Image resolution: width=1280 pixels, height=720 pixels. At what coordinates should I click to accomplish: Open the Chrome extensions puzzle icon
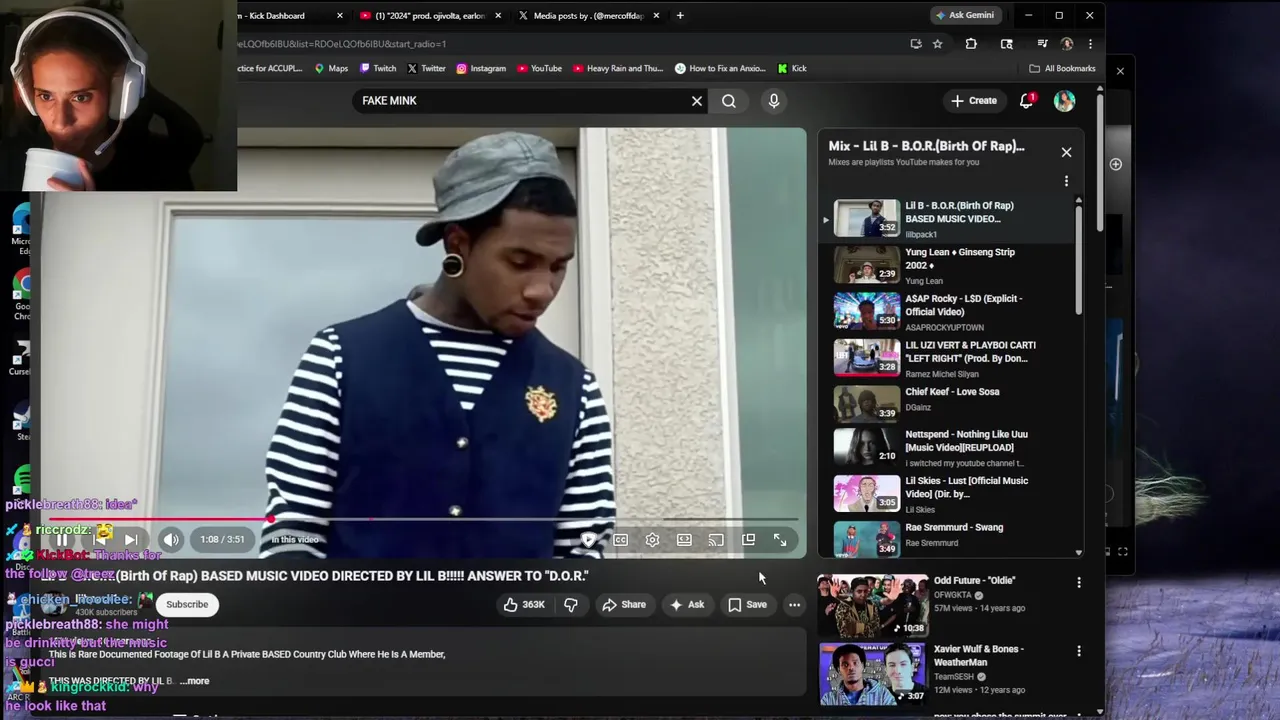tap(971, 44)
